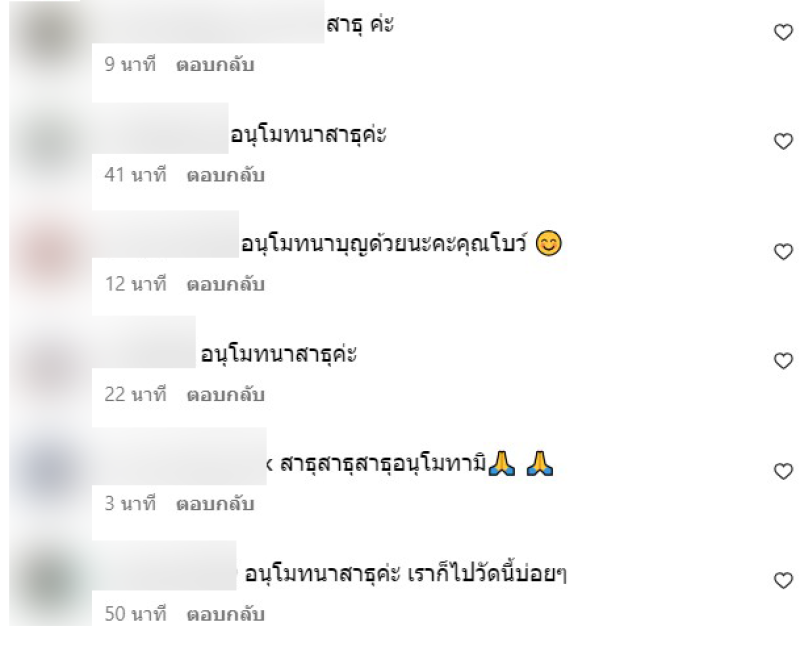Click the blurred username of the 'สาธุ ค่ะ' commenter
The width and height of the screenshot is (800, 647).
[208, 21]
